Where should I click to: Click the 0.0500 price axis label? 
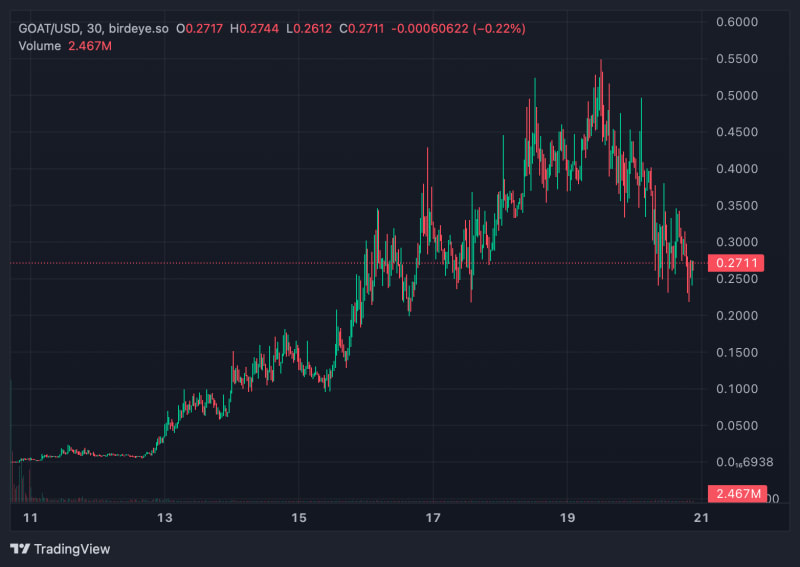coord(737,426)
